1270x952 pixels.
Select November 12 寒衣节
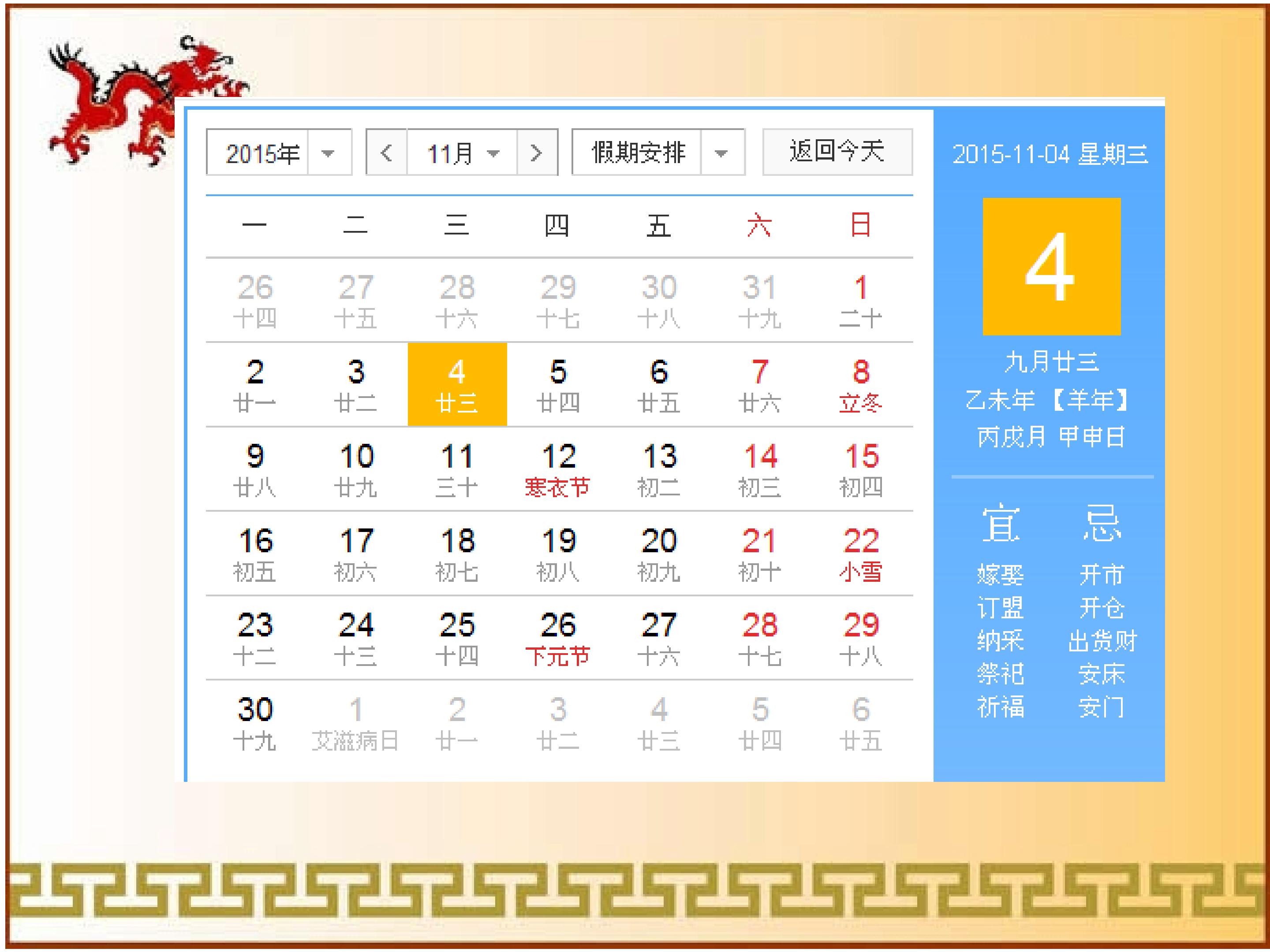(x=558, y=469)
